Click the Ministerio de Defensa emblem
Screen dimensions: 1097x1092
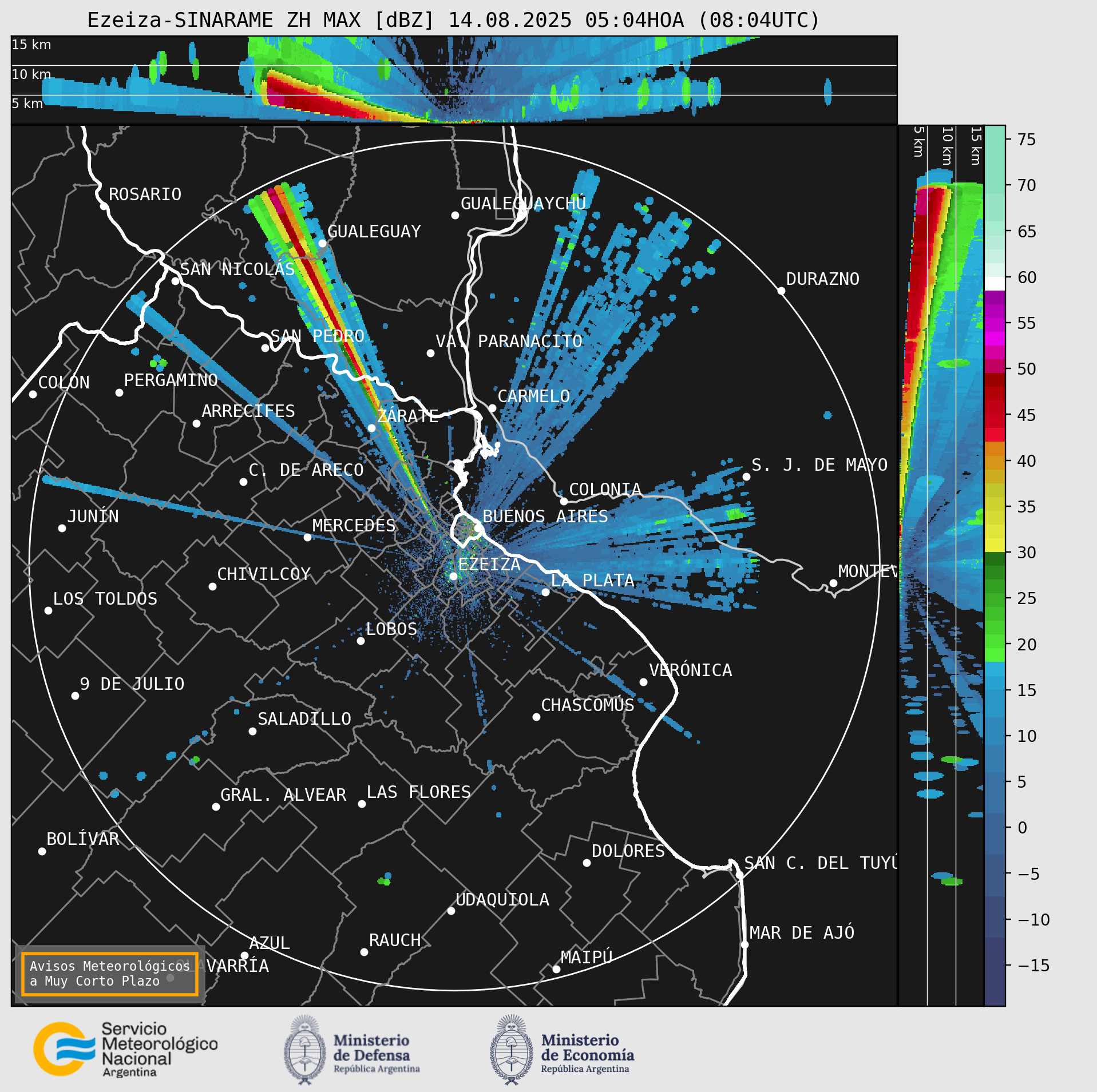click(x=305, y=1049)
